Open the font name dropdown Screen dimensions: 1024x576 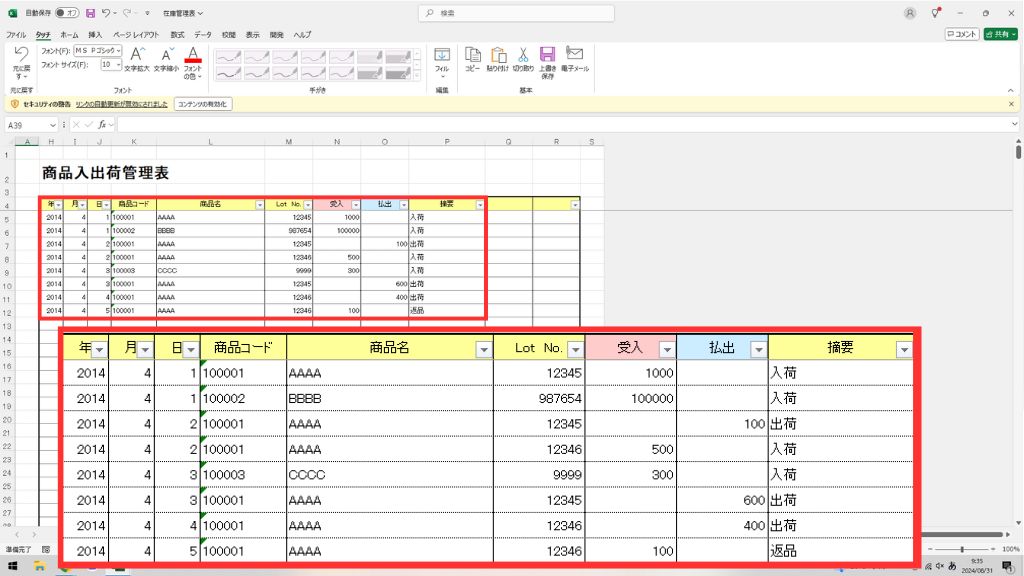(118, 50)
